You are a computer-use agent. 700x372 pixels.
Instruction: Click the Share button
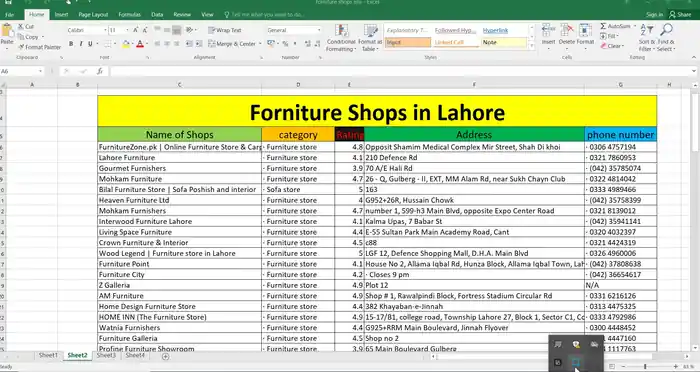click(680, 15)
